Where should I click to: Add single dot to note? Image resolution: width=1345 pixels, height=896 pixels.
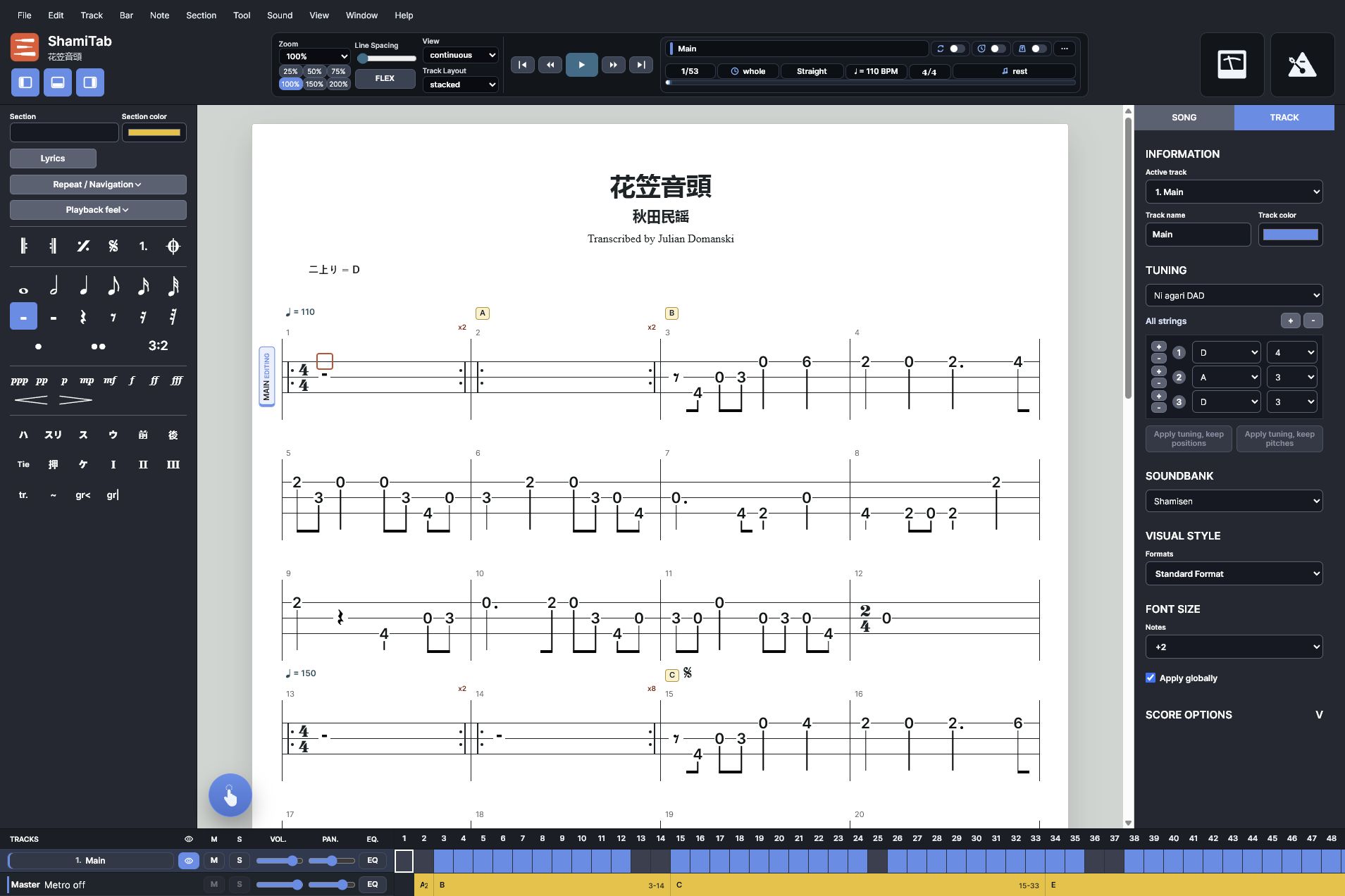(x=38, y=346)
